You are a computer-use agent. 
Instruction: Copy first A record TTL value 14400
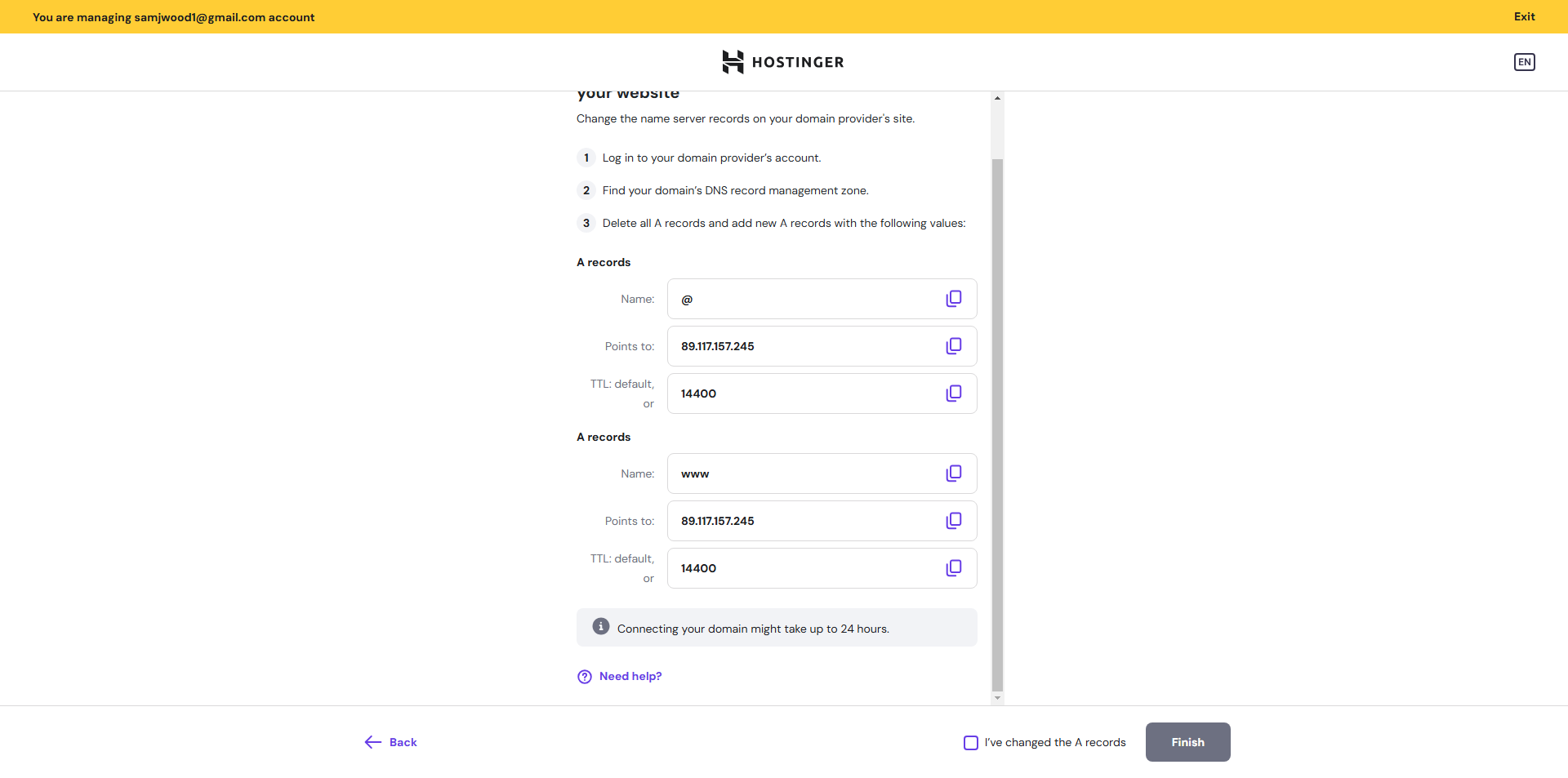coord(953,393)
